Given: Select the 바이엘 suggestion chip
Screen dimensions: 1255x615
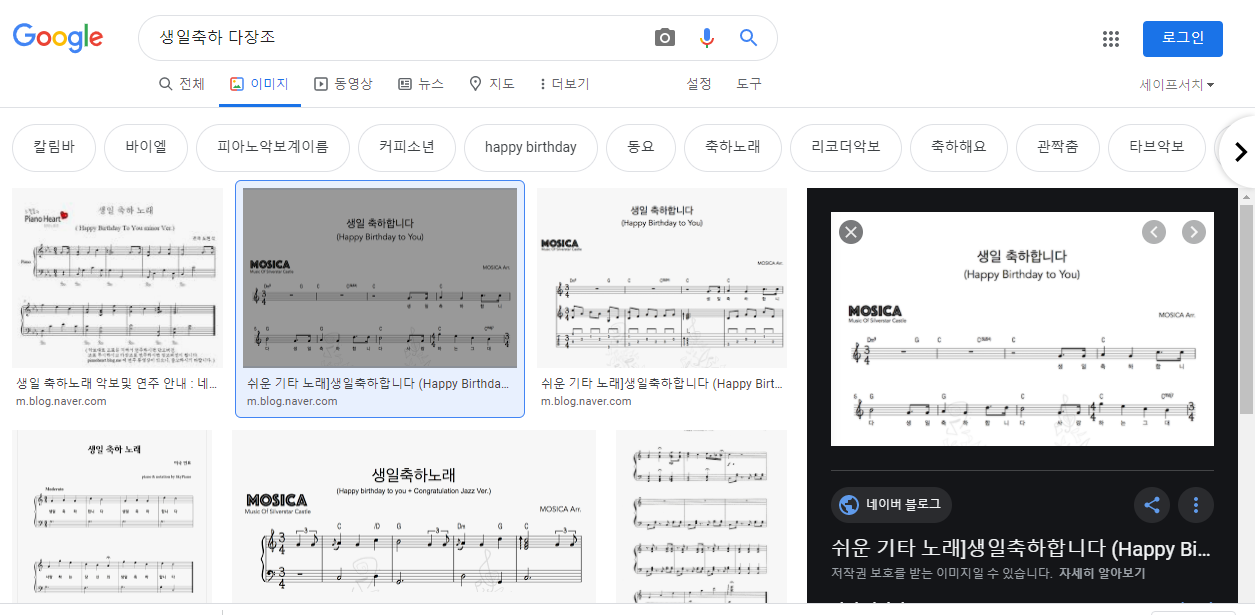Looking at the screenshot, I should (146, 147).
